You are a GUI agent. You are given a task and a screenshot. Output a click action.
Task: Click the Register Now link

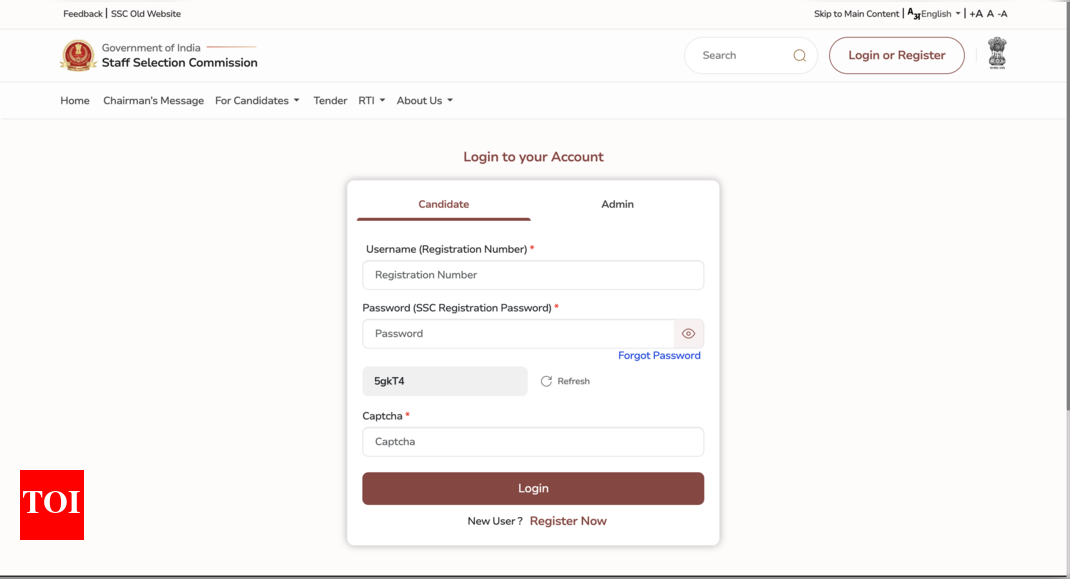568,521
